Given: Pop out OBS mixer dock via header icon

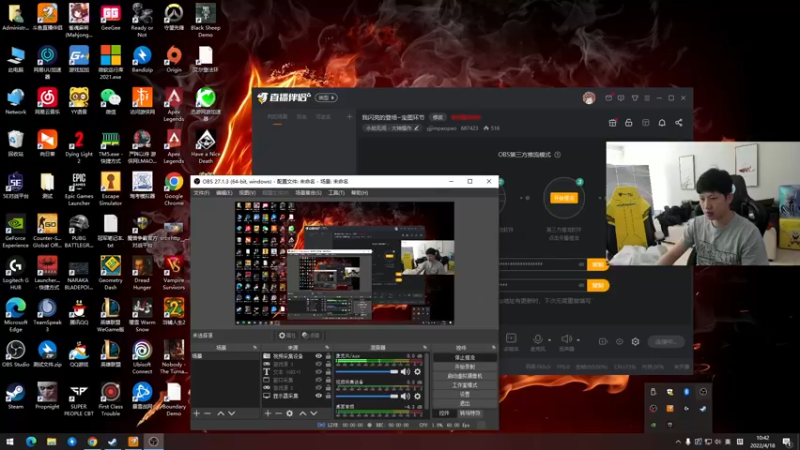Looking at the screenshot, I should (x=424, y=347).
